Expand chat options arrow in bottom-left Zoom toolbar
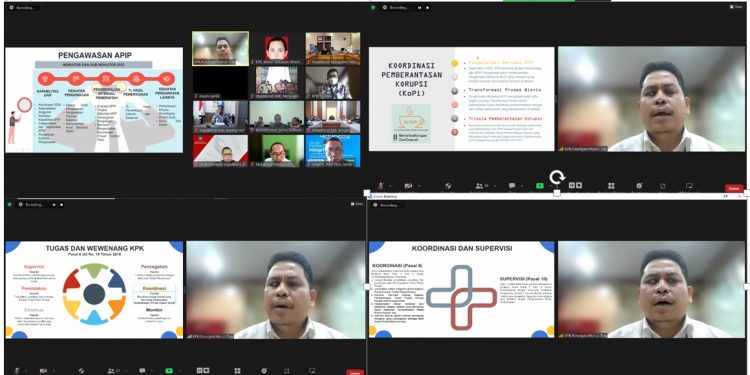 (x=152, y=371)
